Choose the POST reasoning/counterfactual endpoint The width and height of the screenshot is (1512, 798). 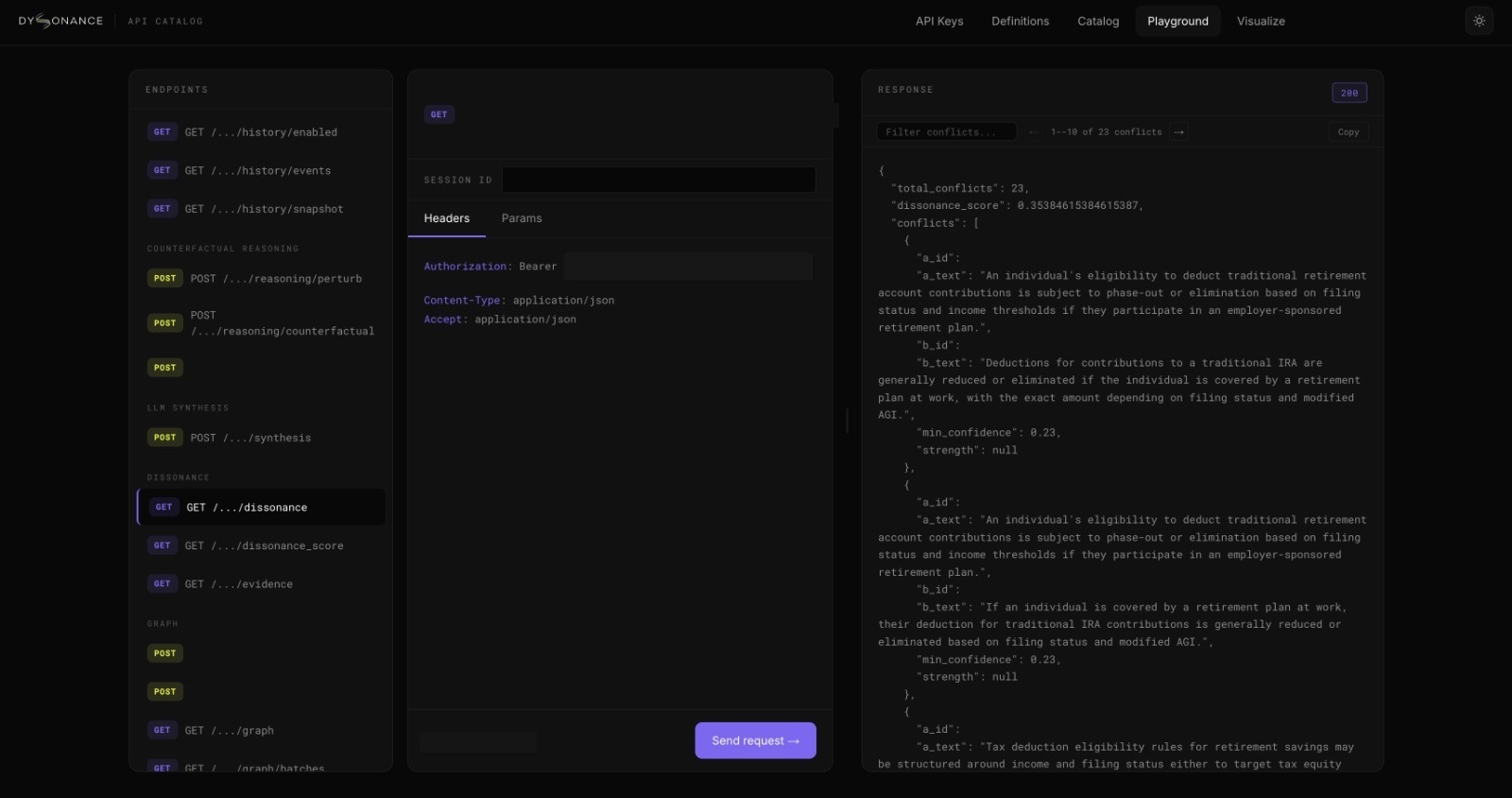pos(261,323)
